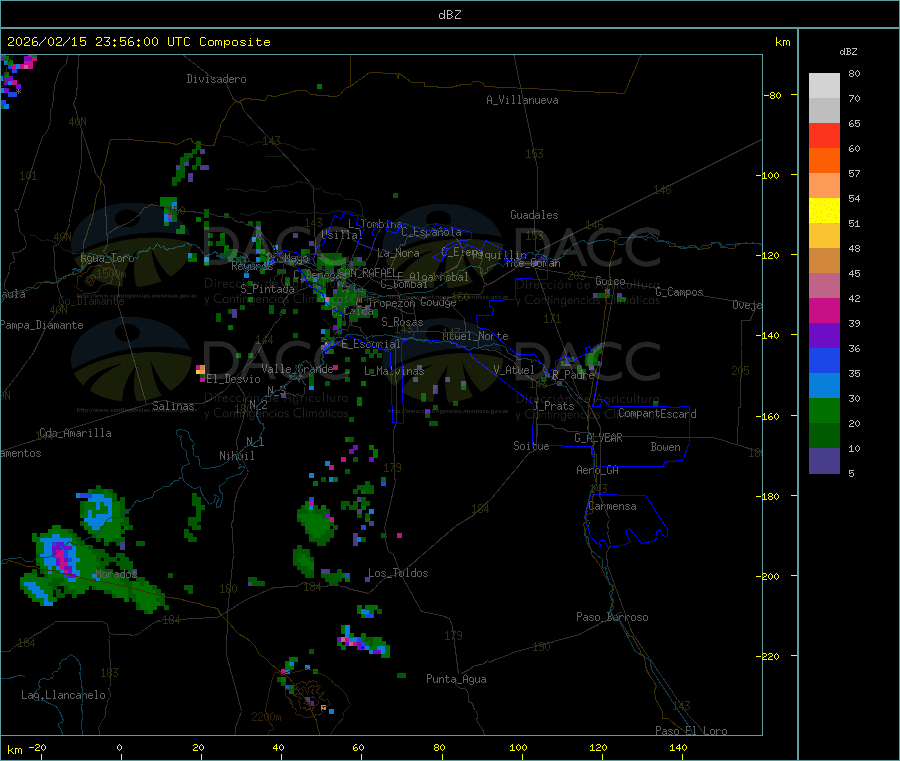This screenshot has height=761, width=900.
Task: Click the Paso_El_Loro label
Action: pyautogui.click(x=691, y=731)
